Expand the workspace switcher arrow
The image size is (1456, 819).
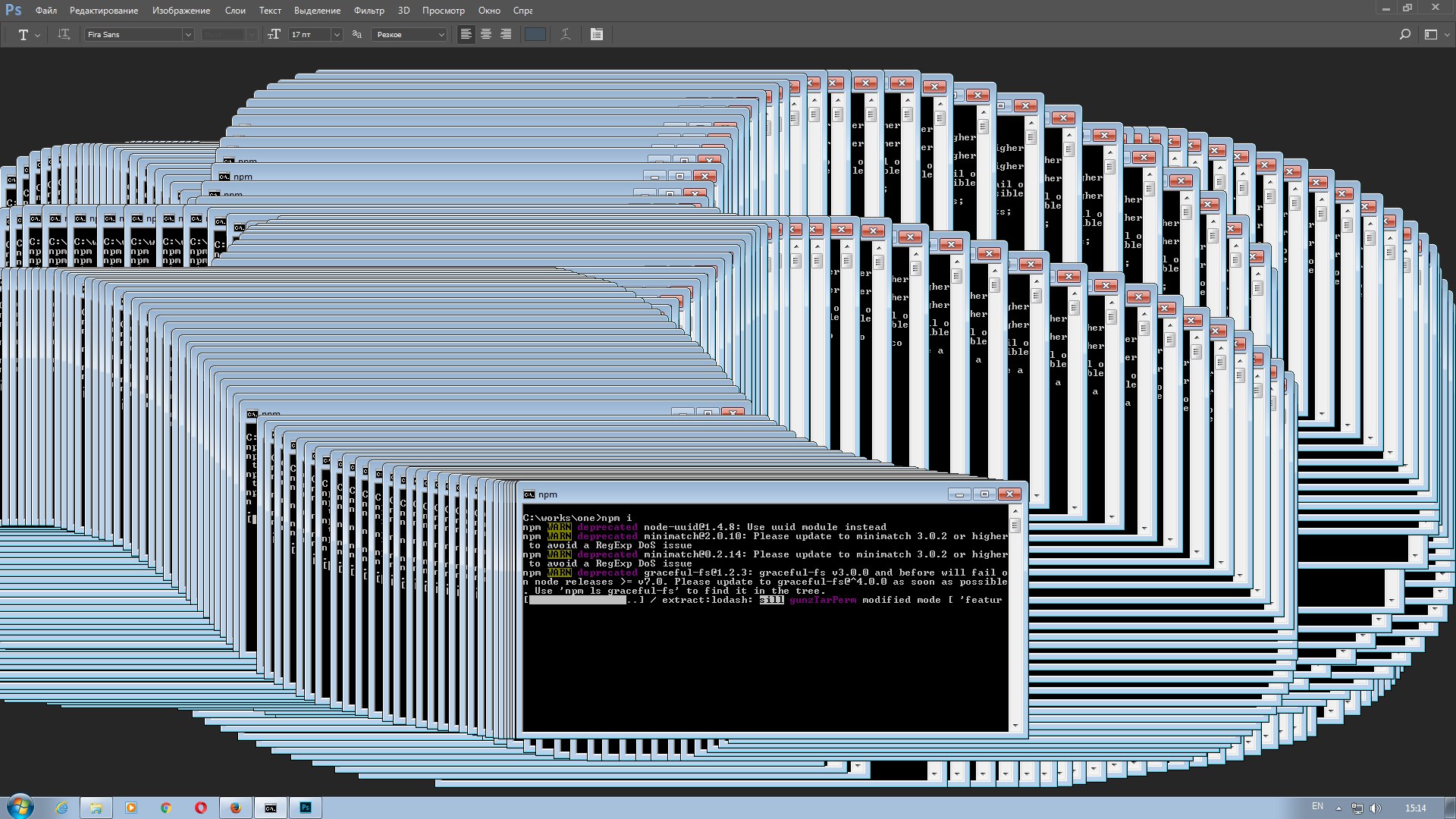tap(1447, 35)
